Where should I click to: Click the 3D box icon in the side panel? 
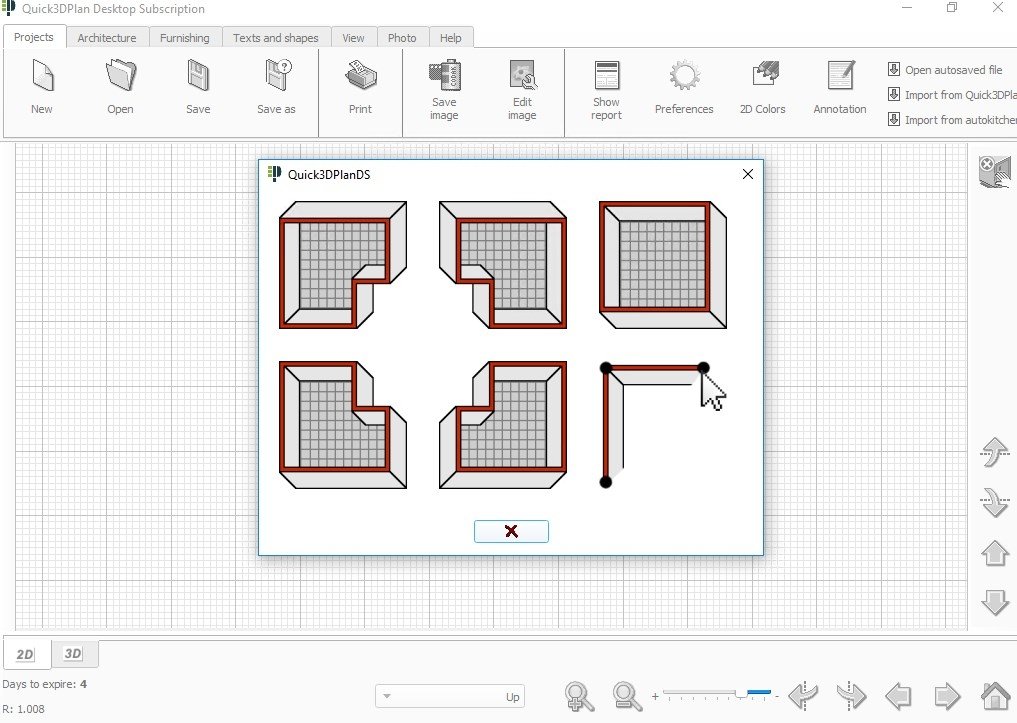coord(995,172)
